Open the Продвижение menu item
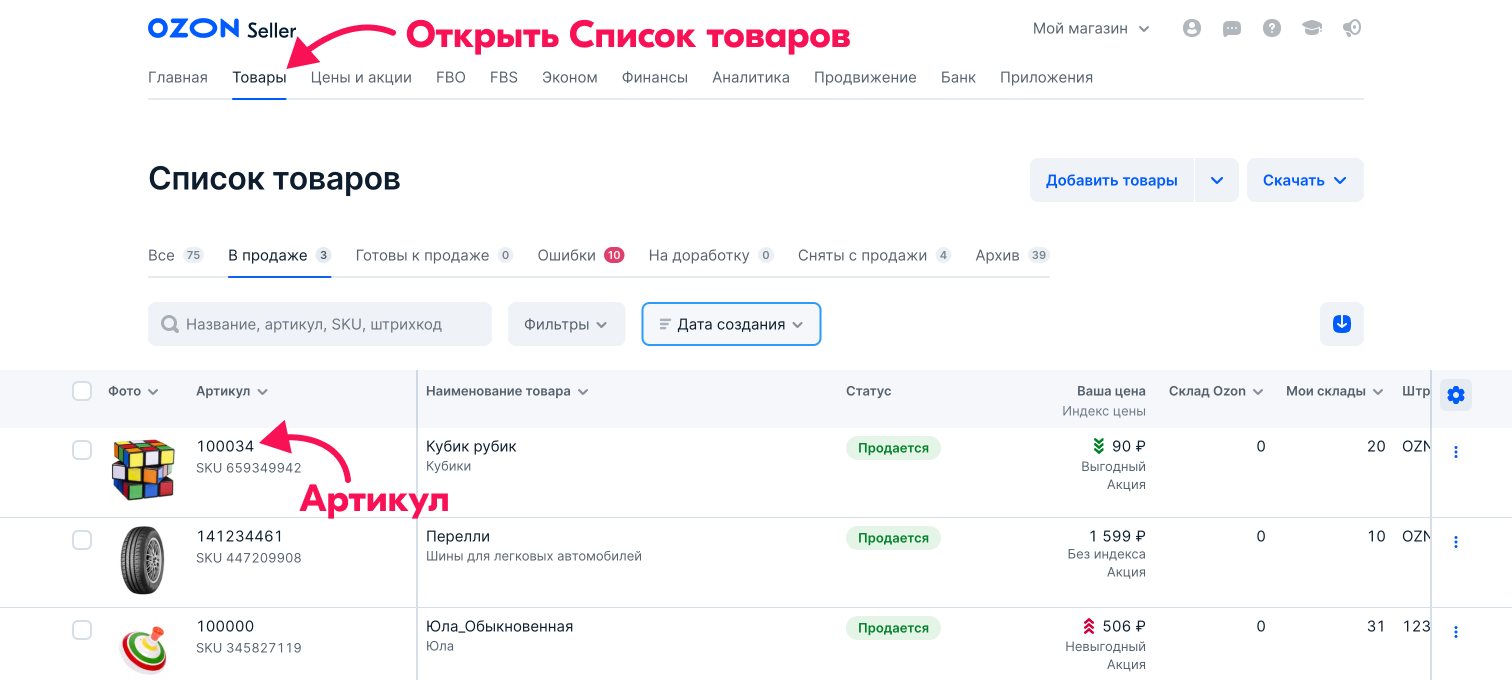The width and height of the screenshot is (1512, 680). [865, 77]
